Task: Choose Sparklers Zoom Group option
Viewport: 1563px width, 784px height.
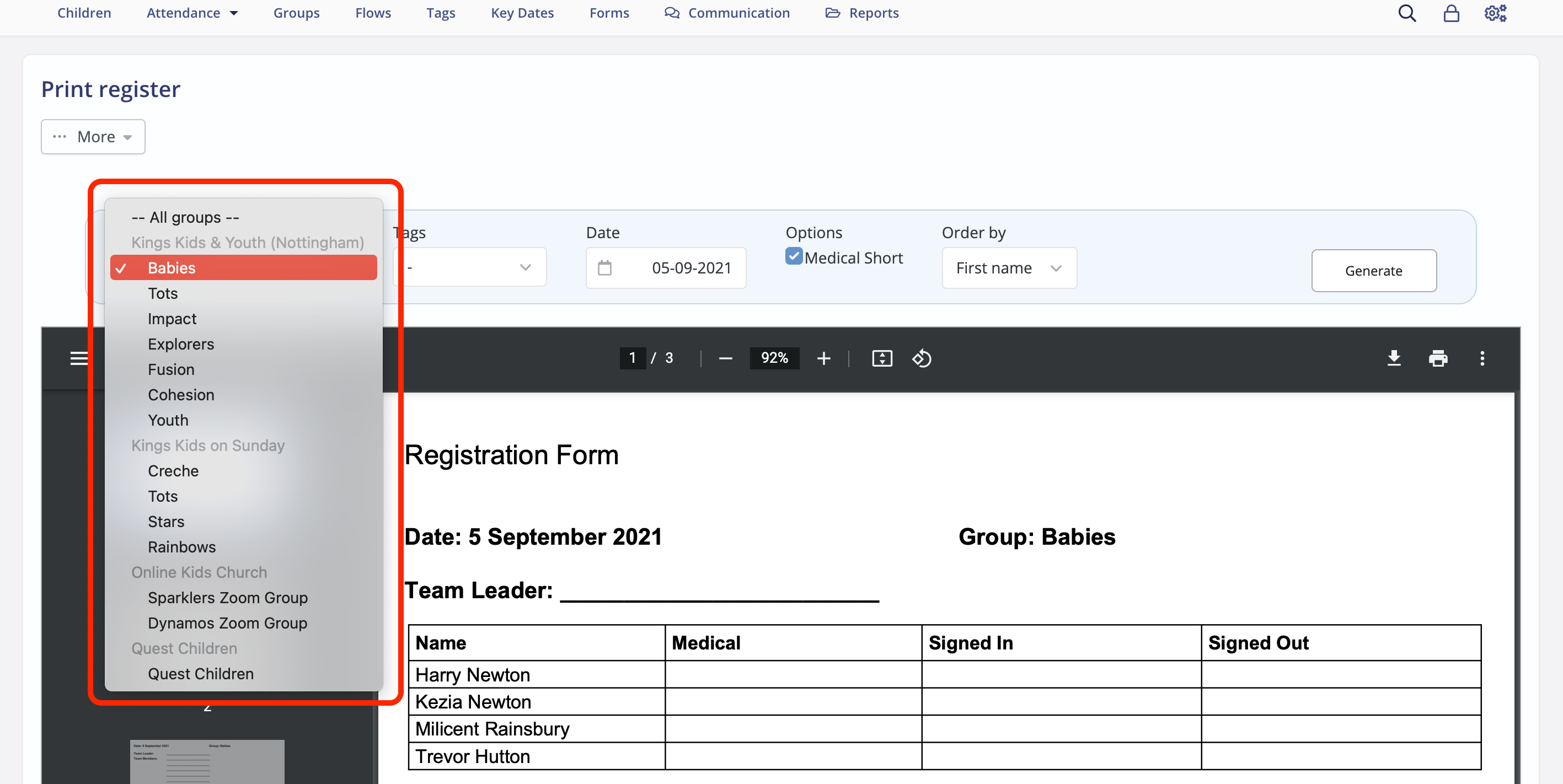Action: tap(228, 597)
